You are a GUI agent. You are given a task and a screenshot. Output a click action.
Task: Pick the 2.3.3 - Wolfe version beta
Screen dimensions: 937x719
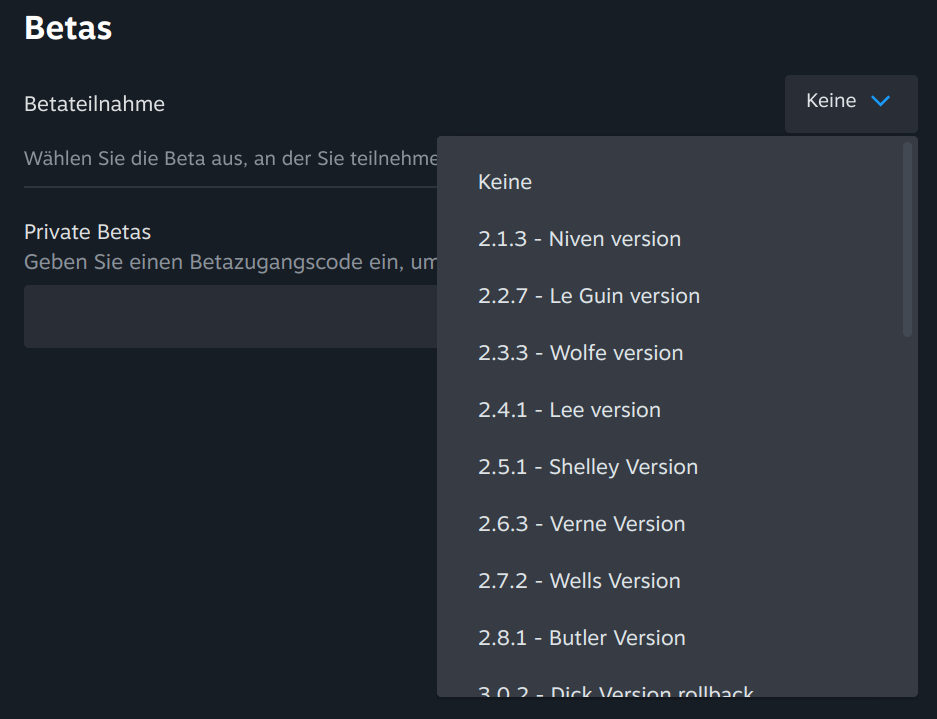[580, 353]
